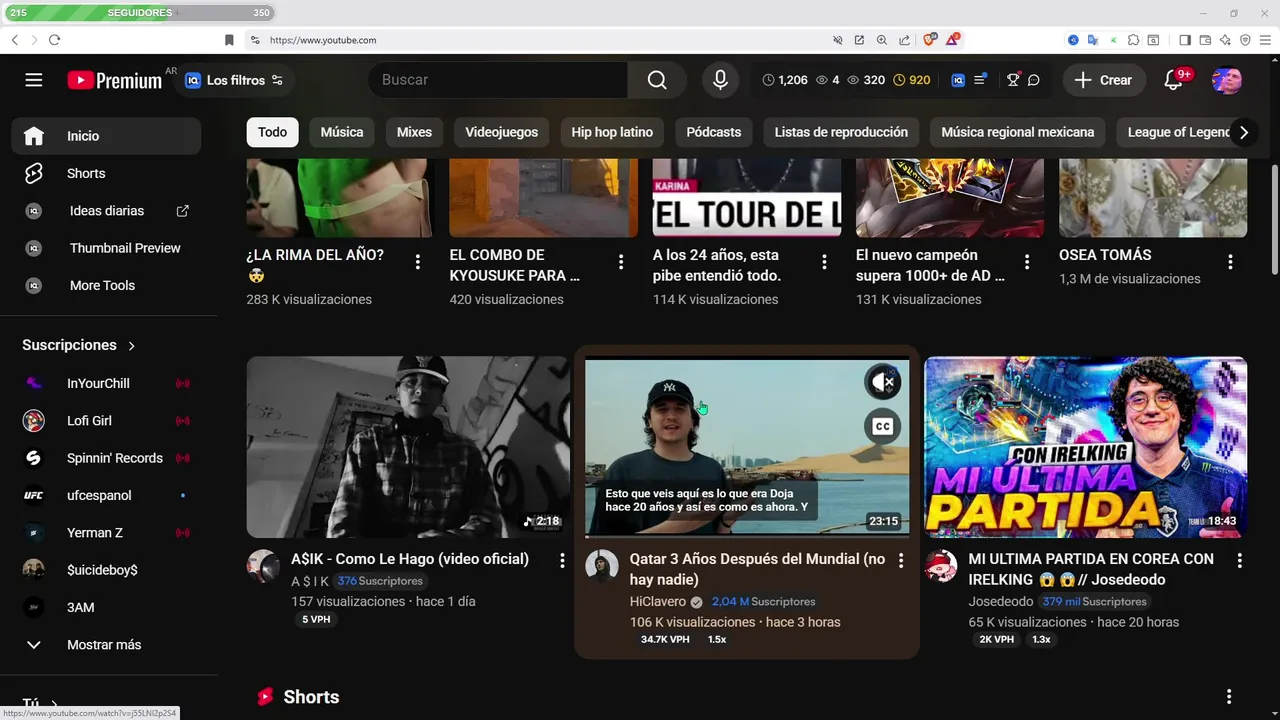Screen dimensions: 1280x720
Task: Open the HiClavero channel avatar
Action: click(602, 566)
